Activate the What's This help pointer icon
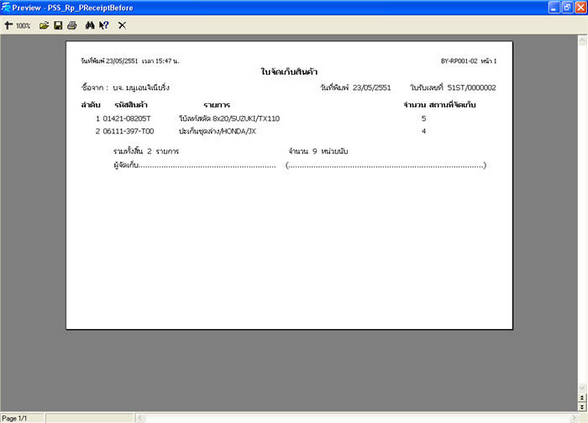The height and width of the screenshot is (423, 588). pyautogui.click(x=104, y=25)
